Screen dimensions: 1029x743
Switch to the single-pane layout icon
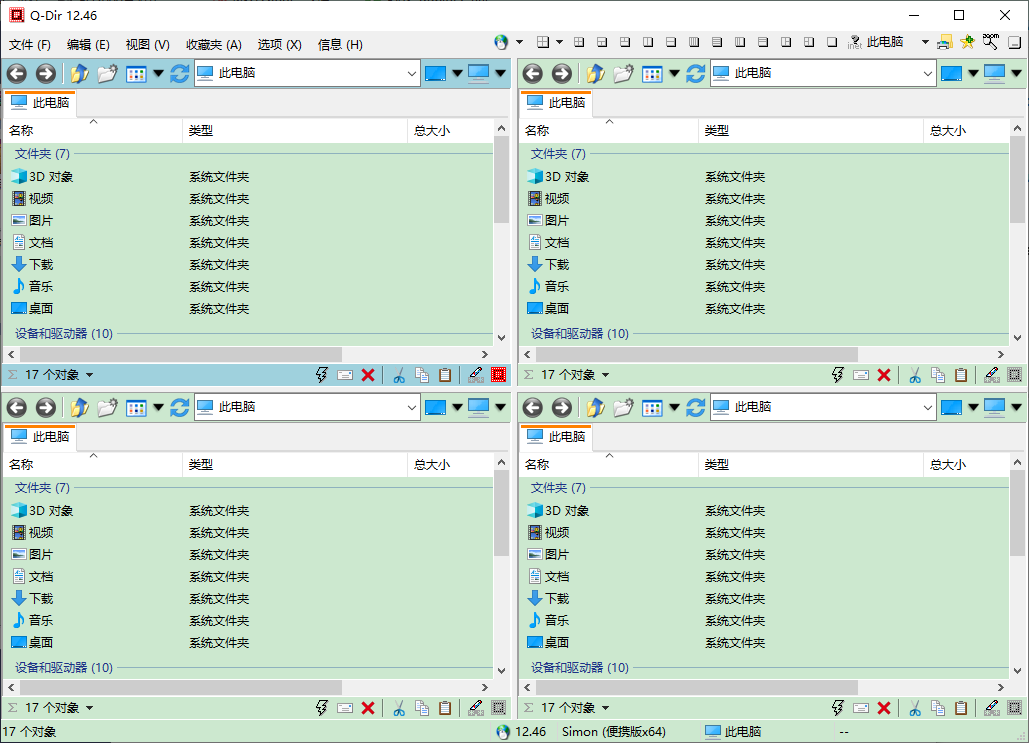pyautogui.click(x=832, y=42)
